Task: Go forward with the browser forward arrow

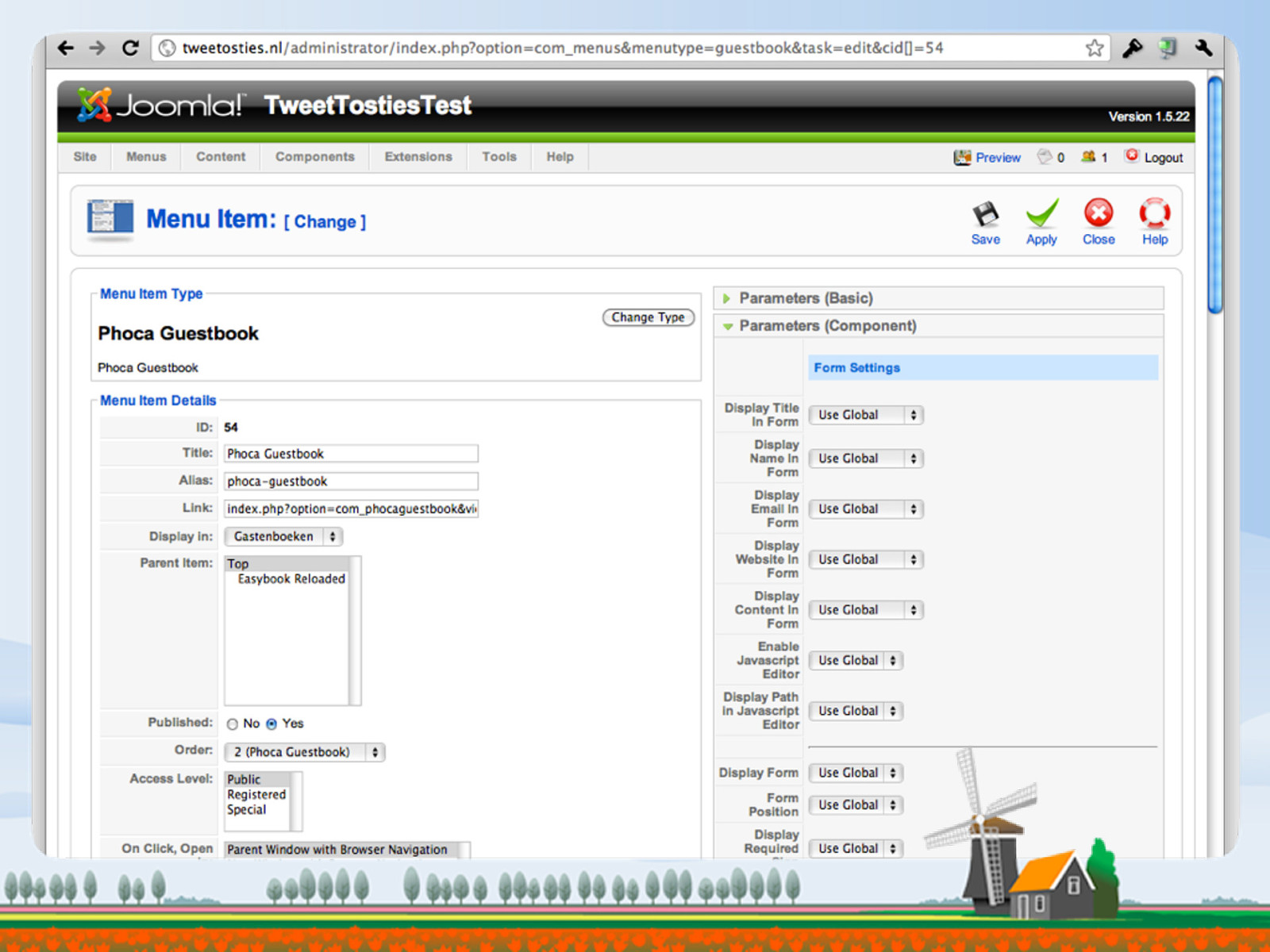Action: click(x=97, y=48)
